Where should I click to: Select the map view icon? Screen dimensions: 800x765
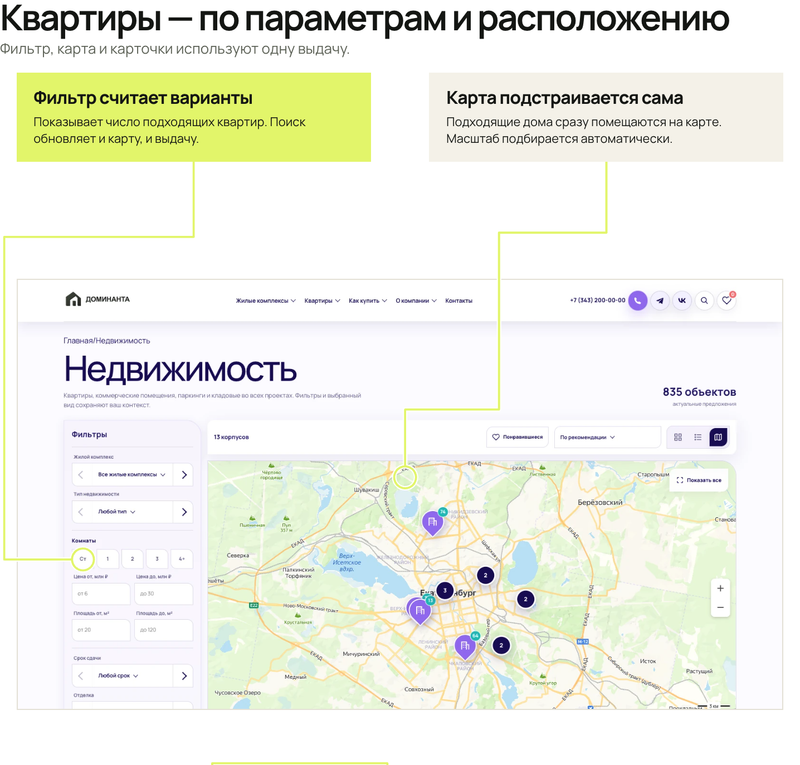click(x=718, y=437)
